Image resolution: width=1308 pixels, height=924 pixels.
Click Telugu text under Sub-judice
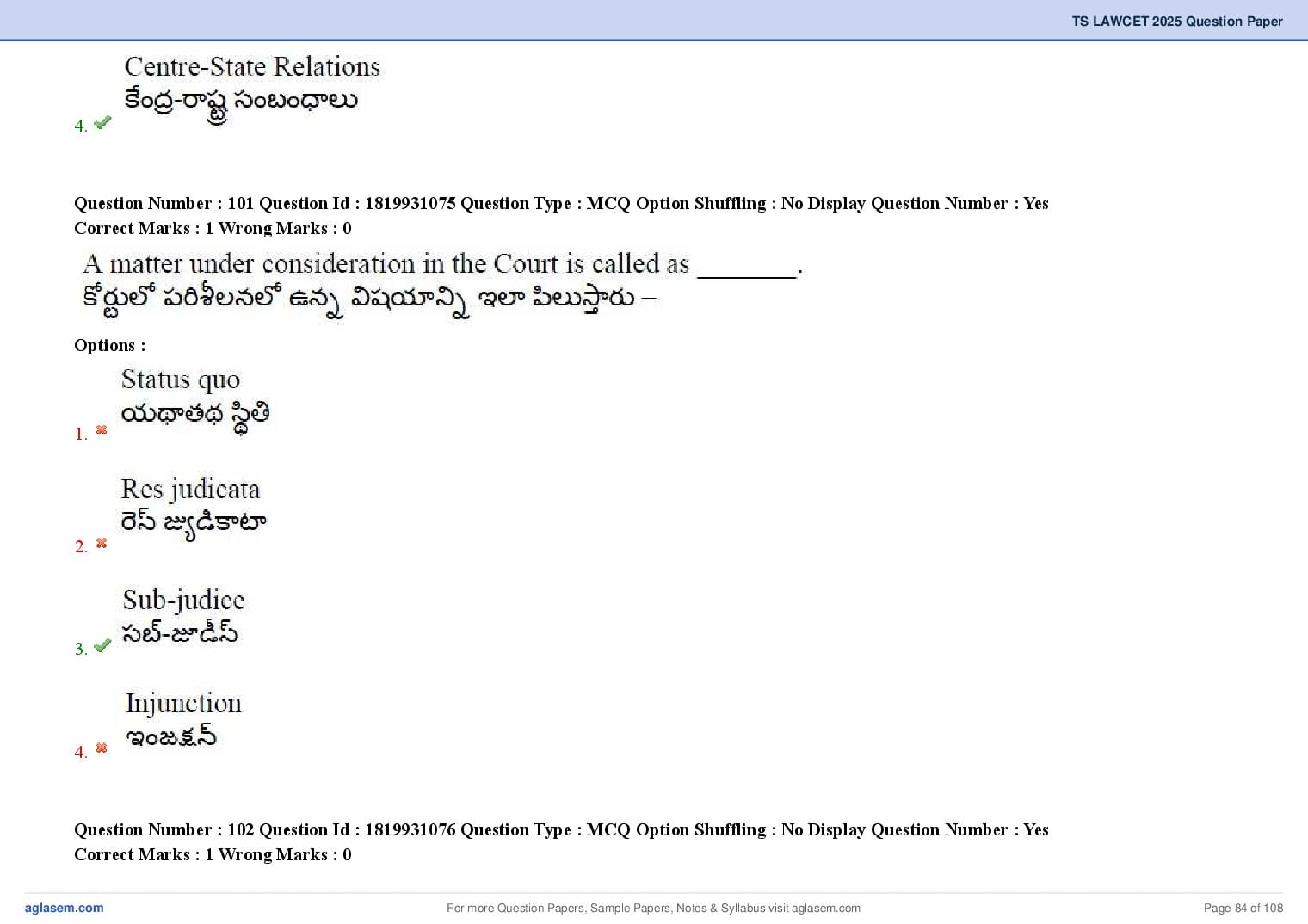pos(180,633)
